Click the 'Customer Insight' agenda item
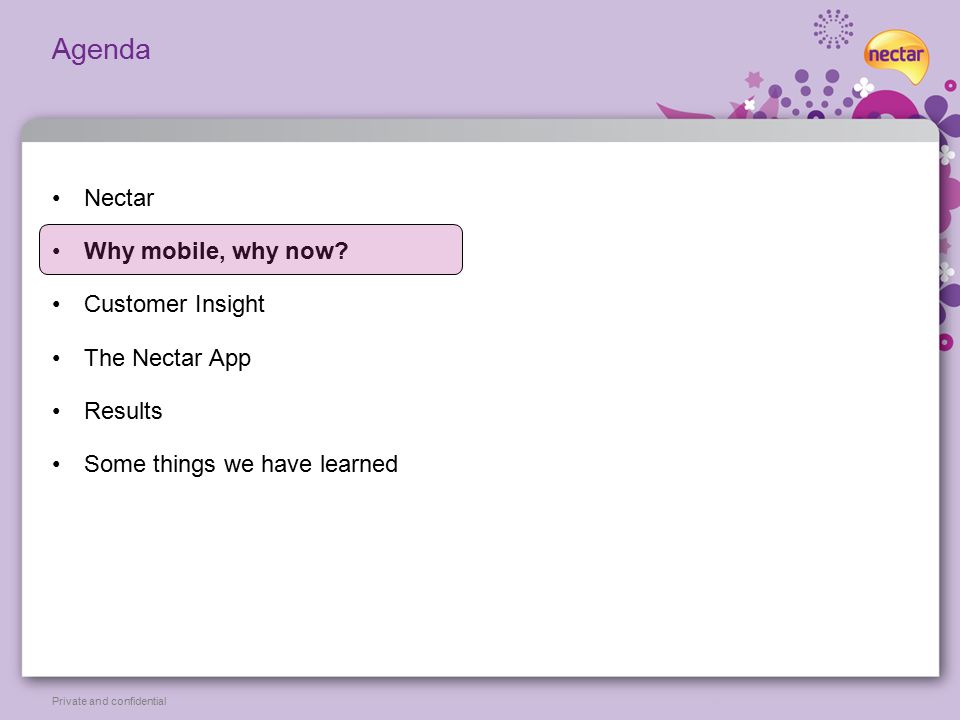Viewport: 960px width, 720px height. [174, 304]
